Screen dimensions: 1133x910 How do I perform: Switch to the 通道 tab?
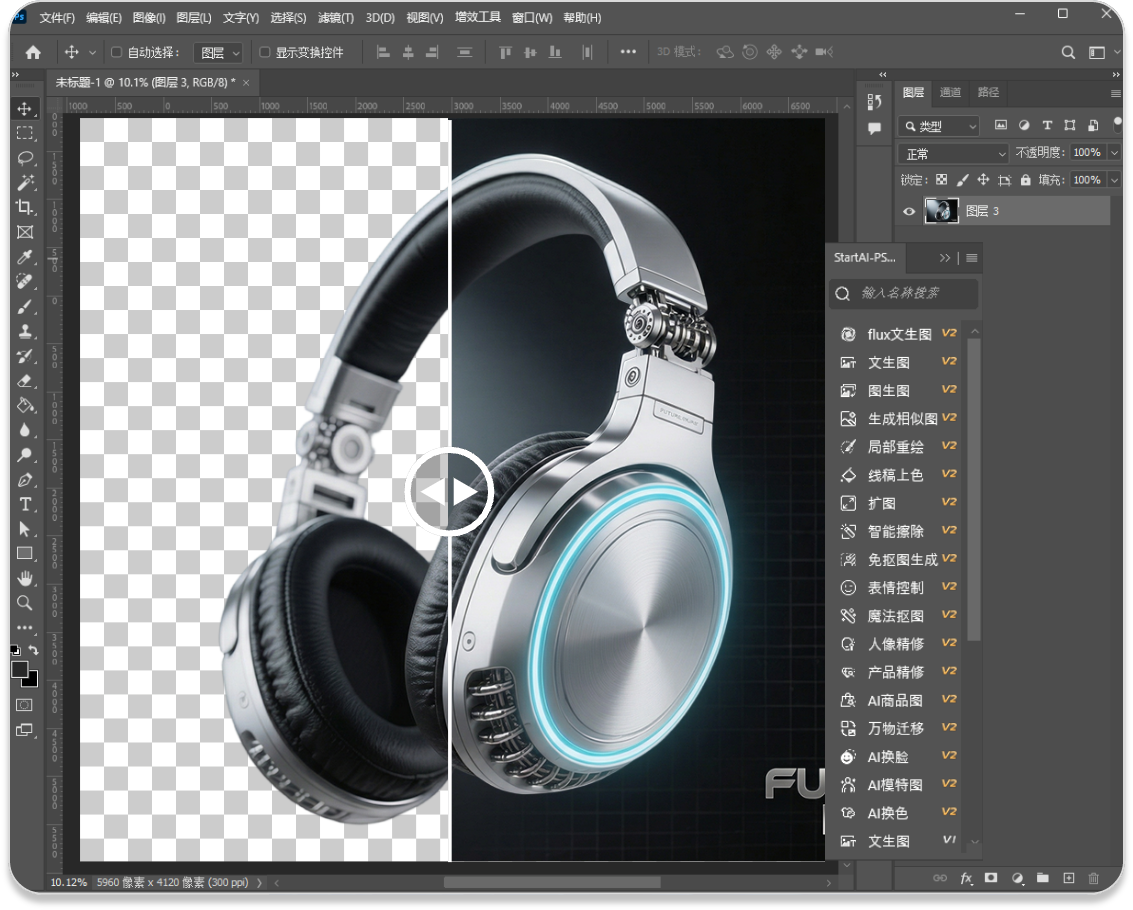950,92
